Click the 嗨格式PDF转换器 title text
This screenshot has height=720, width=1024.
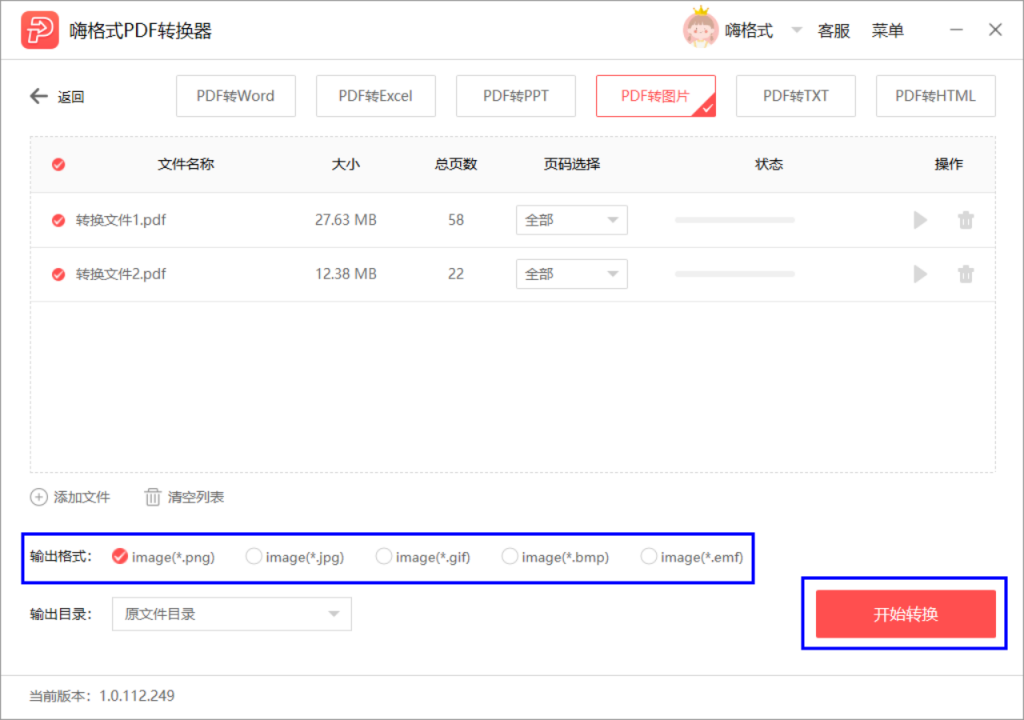140,31
